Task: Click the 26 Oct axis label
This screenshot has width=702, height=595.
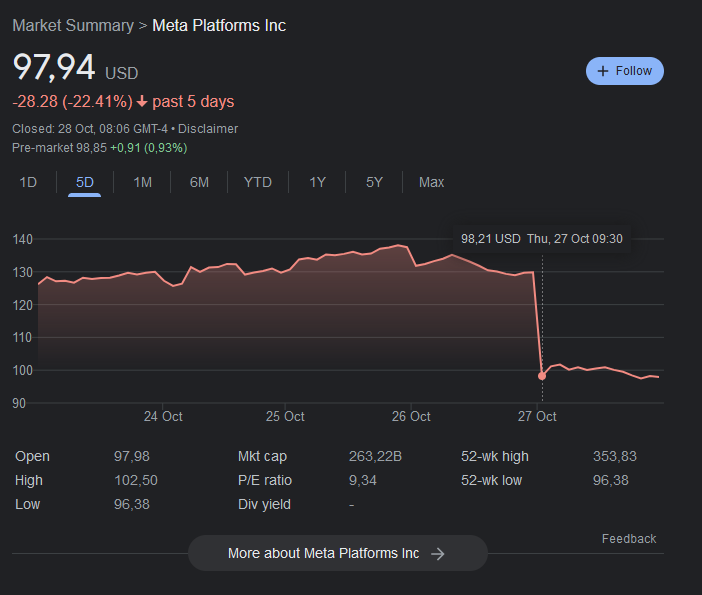Action: click(411, 416)
